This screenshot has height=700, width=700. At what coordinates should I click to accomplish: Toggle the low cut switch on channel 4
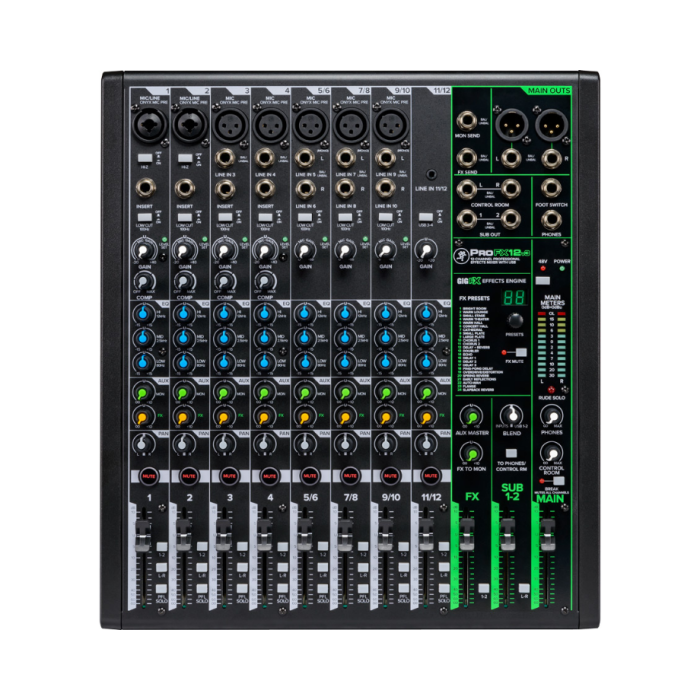[x=266, y=217]
